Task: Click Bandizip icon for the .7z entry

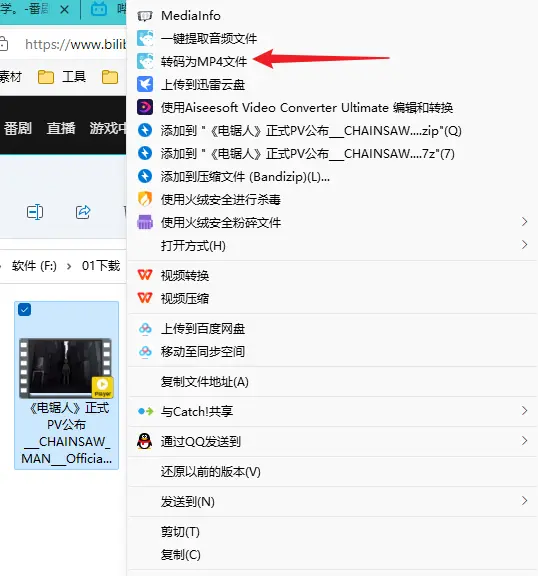Action: click(x=145, y=153)
